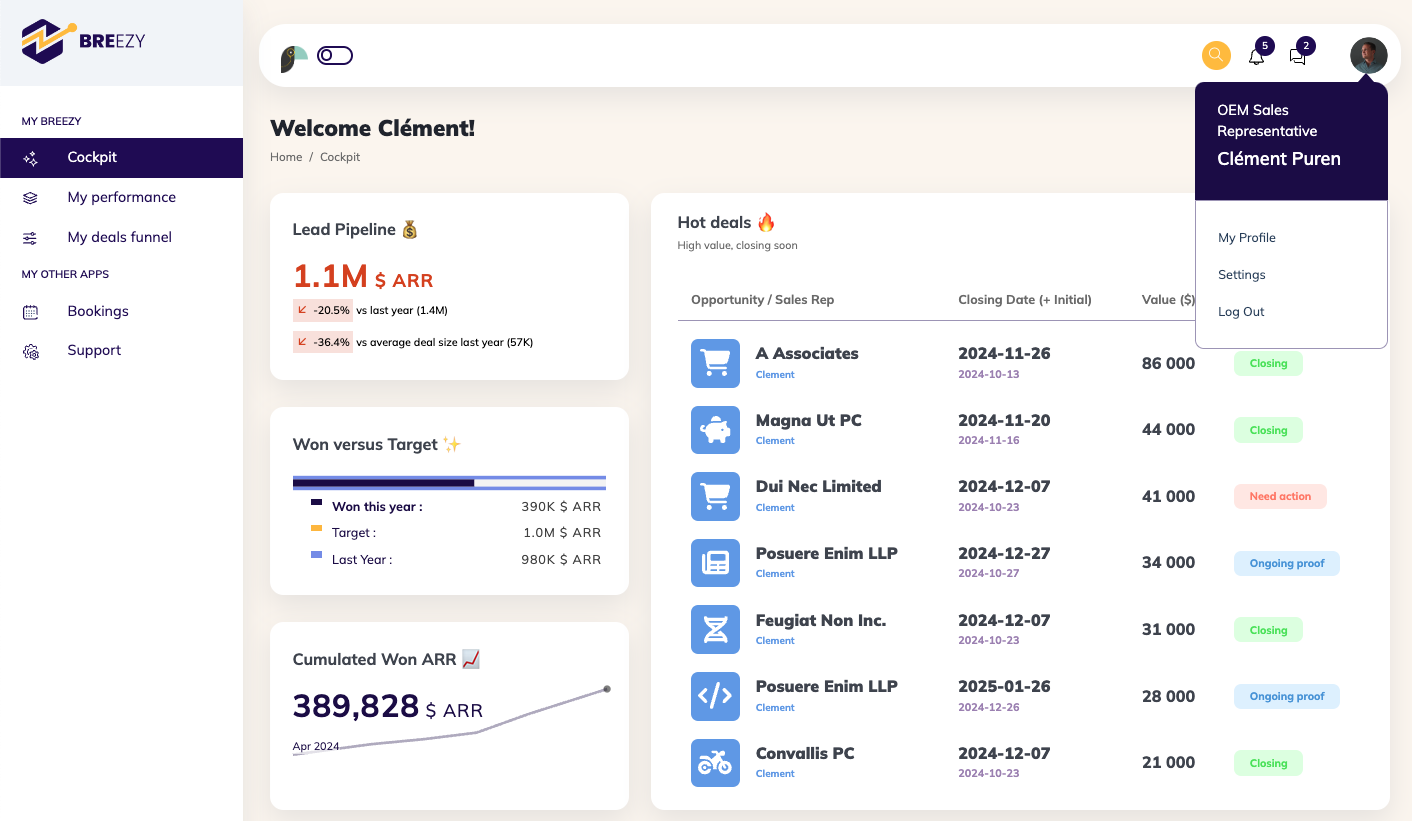Click the Breezy logo
This screenshot has width=1412, height=821.
pyautogui.click(x=84, y=42)
